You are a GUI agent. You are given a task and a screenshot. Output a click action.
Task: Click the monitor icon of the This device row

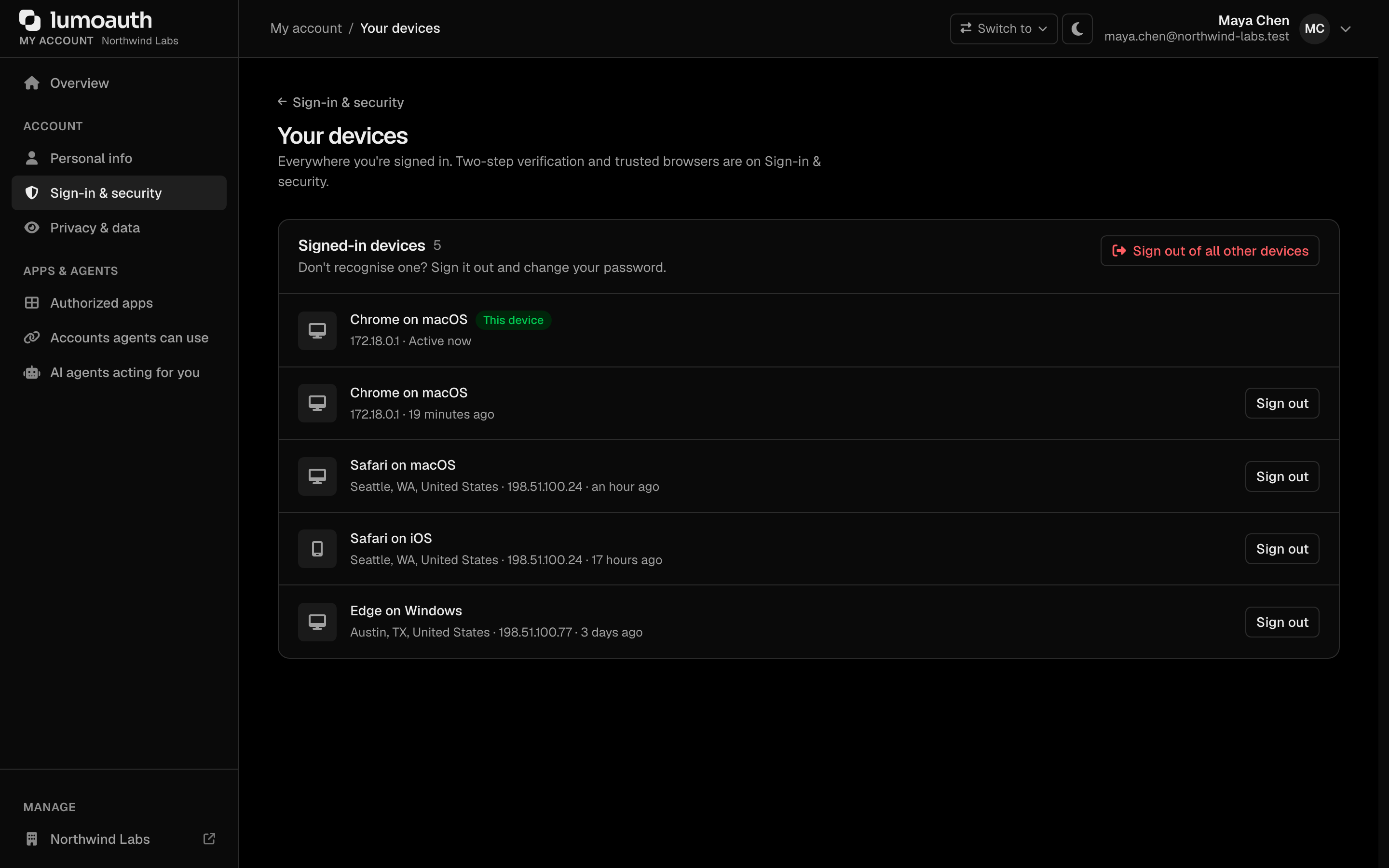point(317,330)
